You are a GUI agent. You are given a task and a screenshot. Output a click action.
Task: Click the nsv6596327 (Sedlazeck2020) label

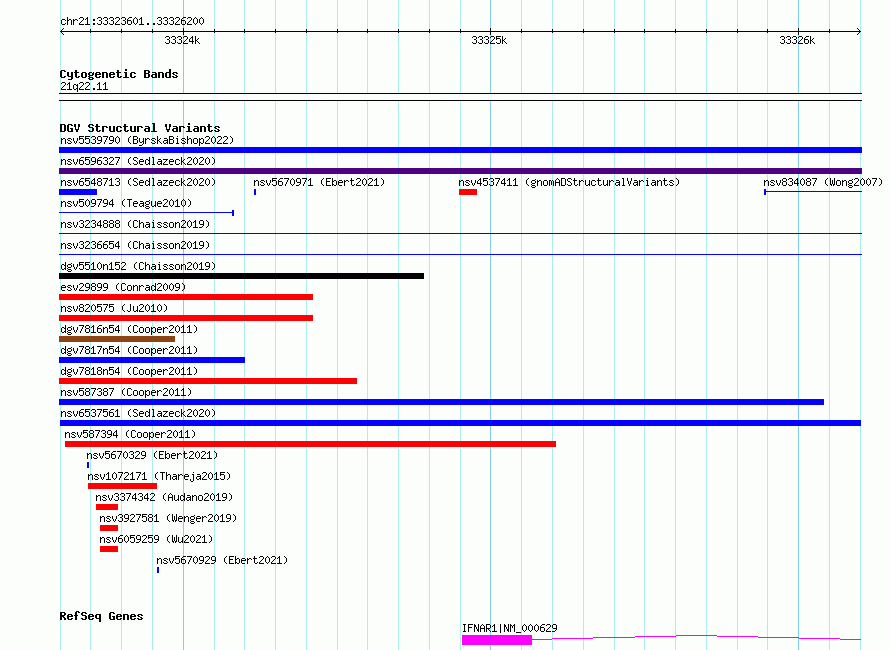(138, 161)
